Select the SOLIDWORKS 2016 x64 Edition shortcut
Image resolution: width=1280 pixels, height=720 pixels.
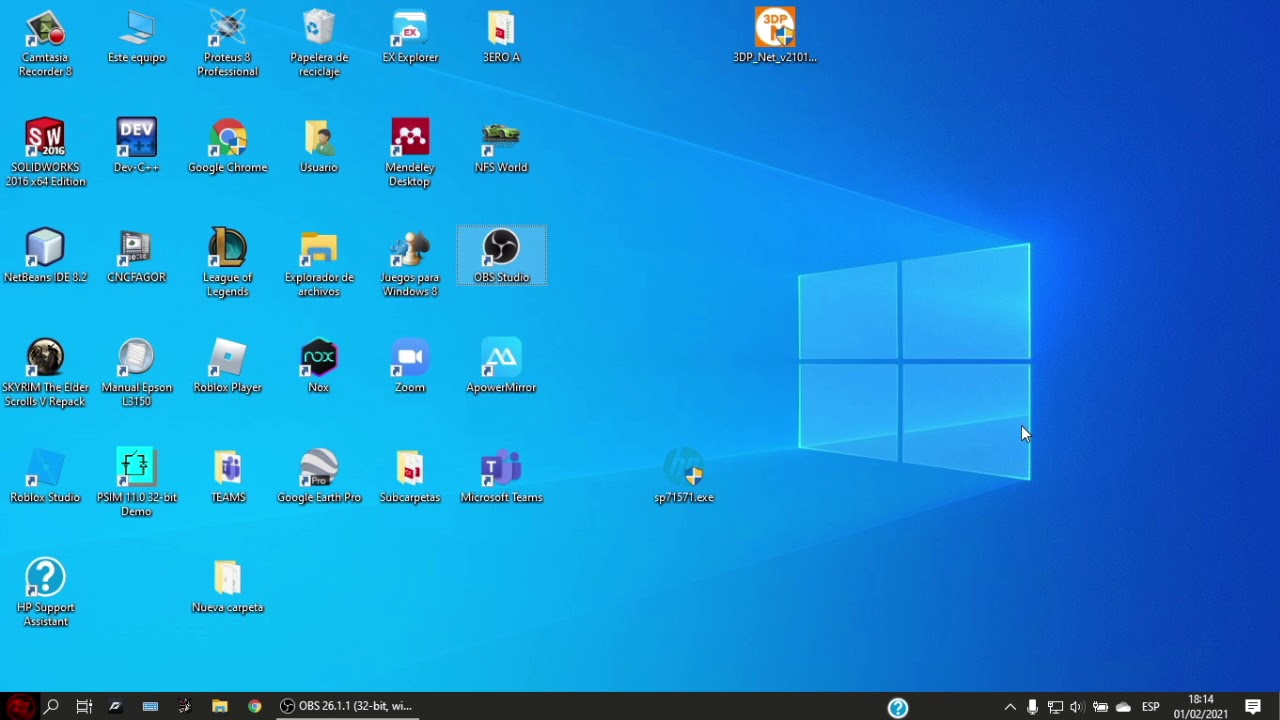45,154
